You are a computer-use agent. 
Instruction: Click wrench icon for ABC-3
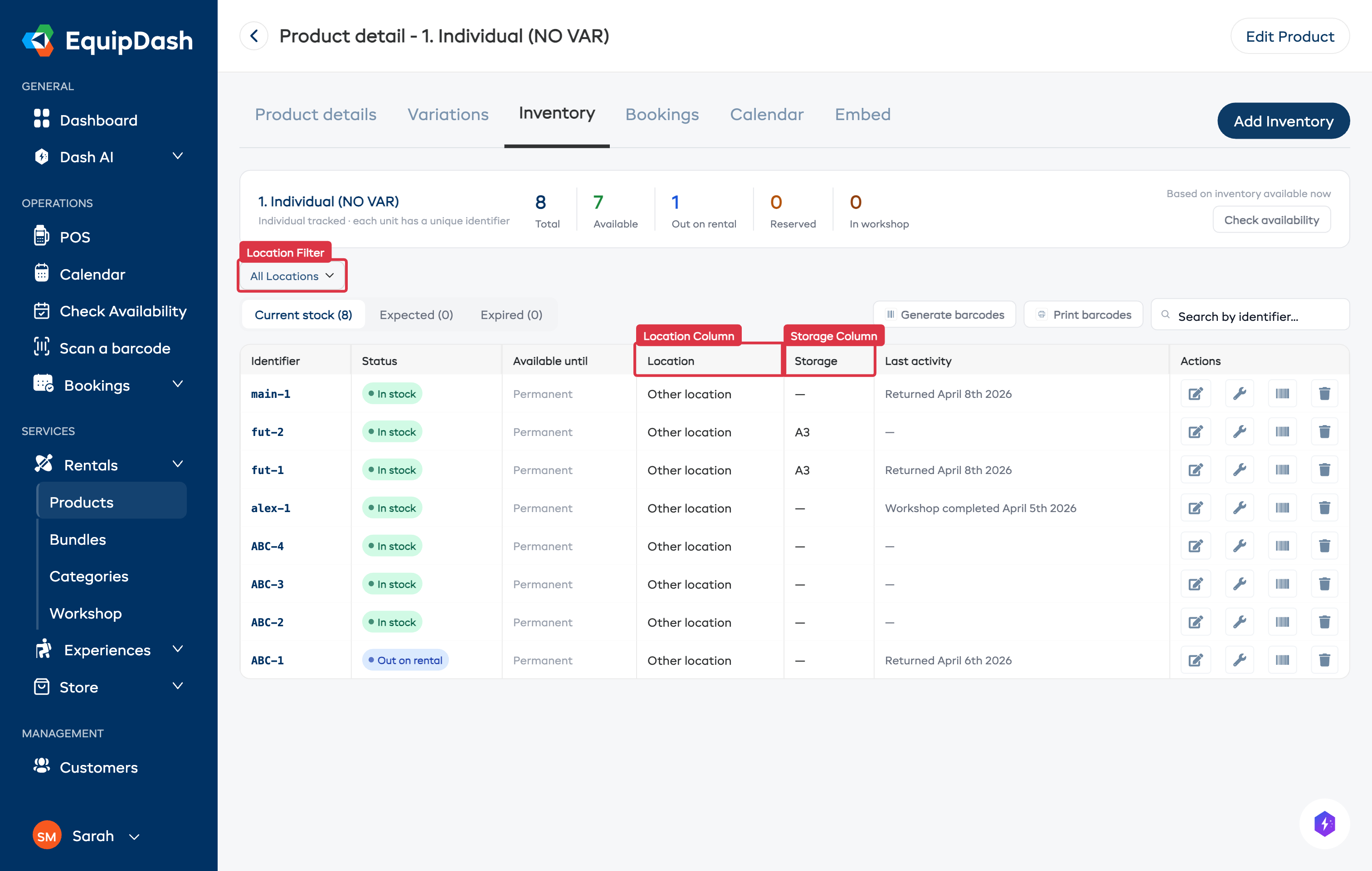[1239, 584]
